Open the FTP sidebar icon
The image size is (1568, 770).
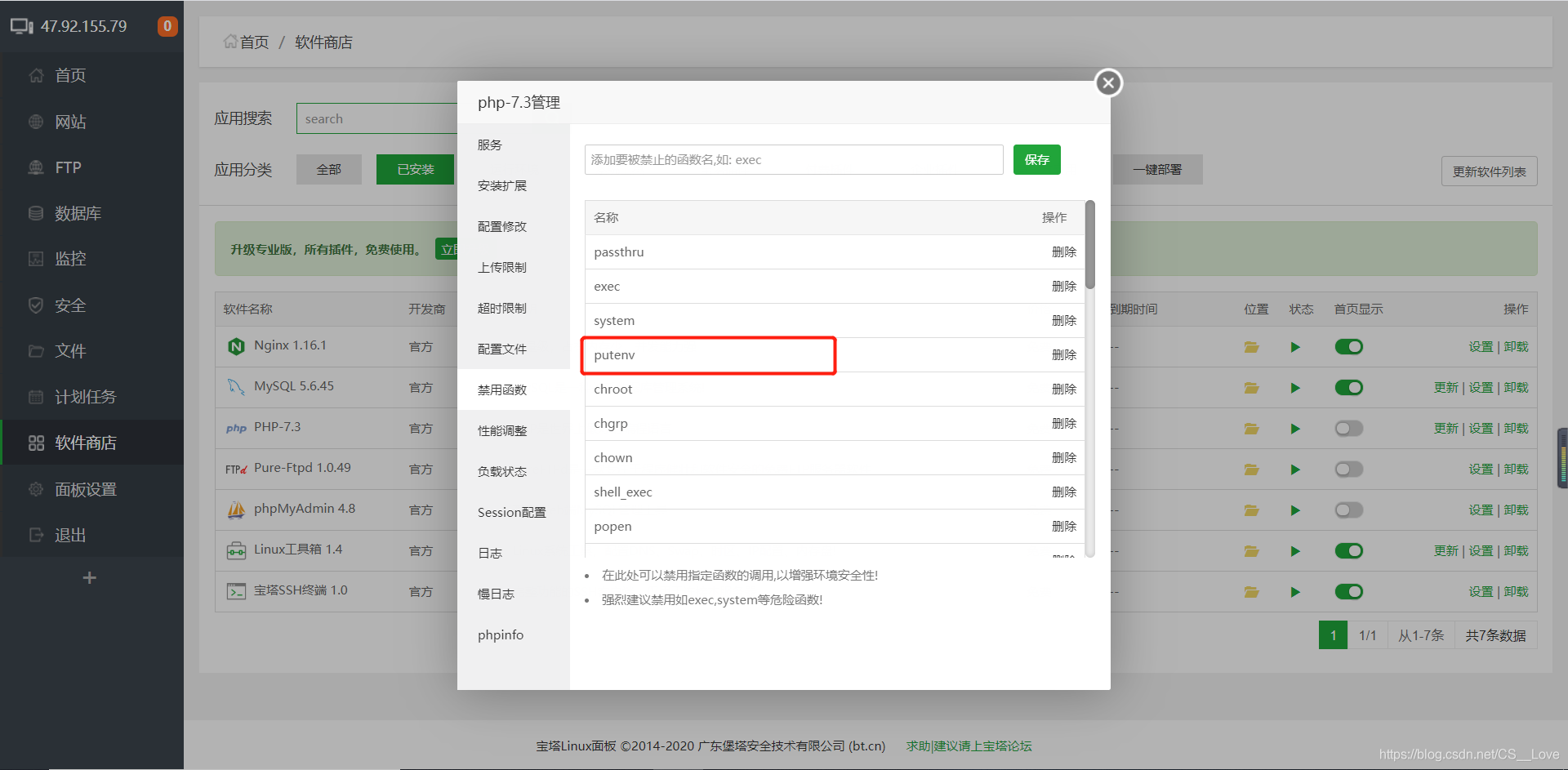coord(36,167)
